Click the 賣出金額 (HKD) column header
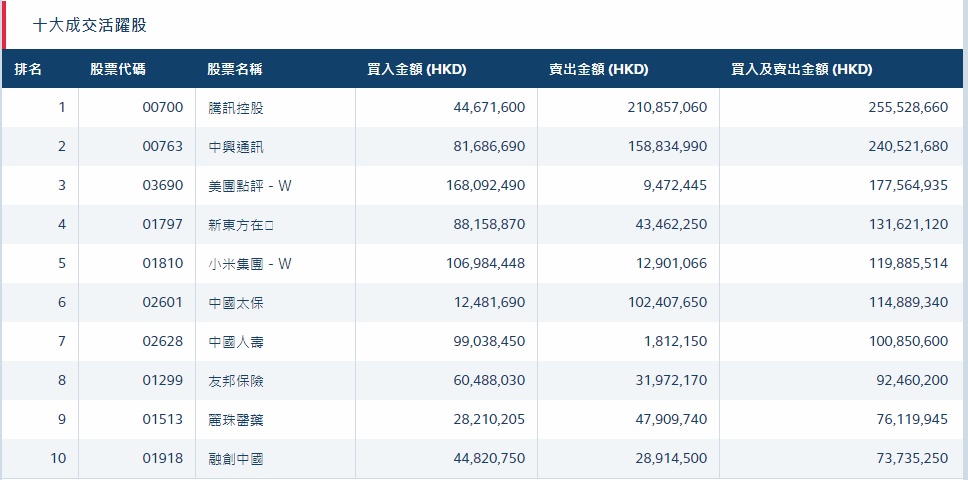 [x=598, y=69]
